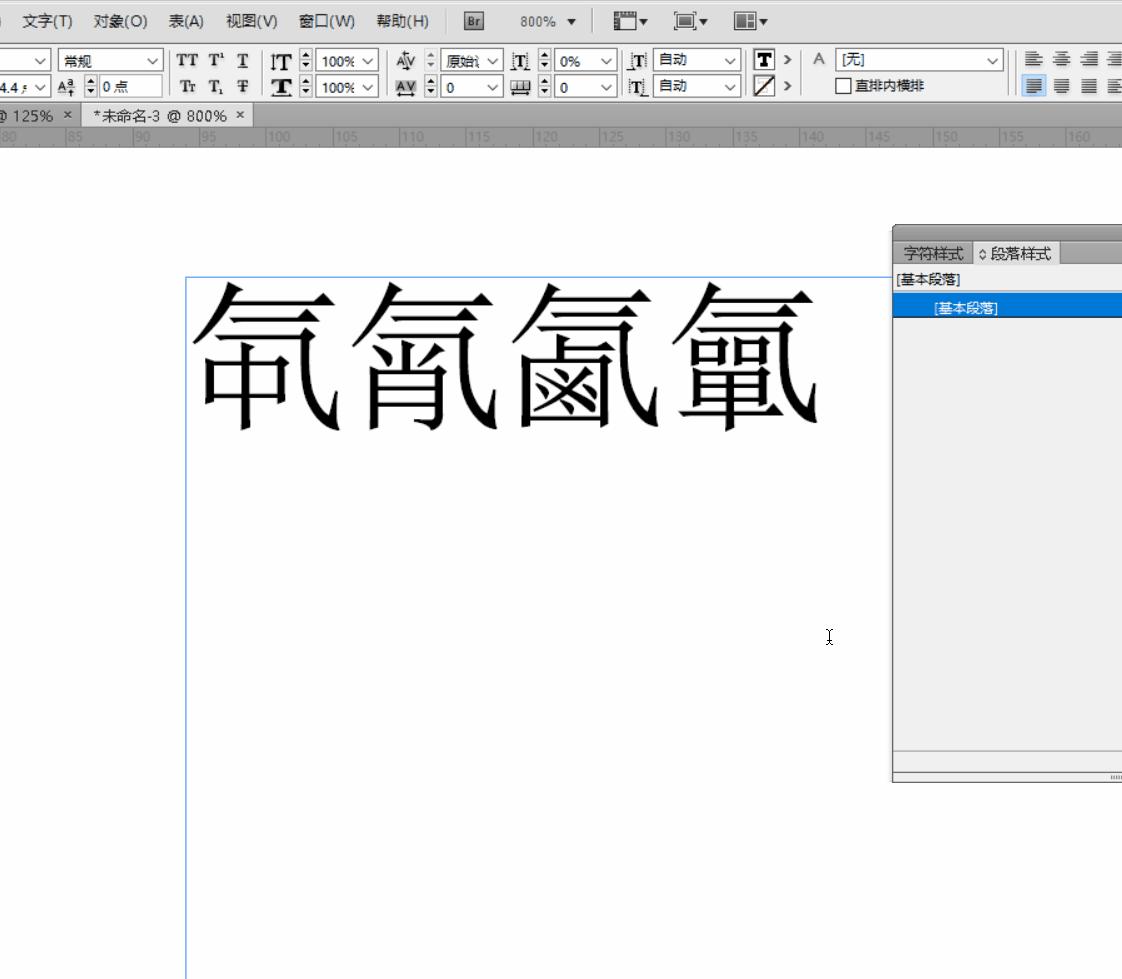Viewport: 1122px width, 979px height.
Task: Open the 常规 font style dropdown
Action: (x=110, y=60)
